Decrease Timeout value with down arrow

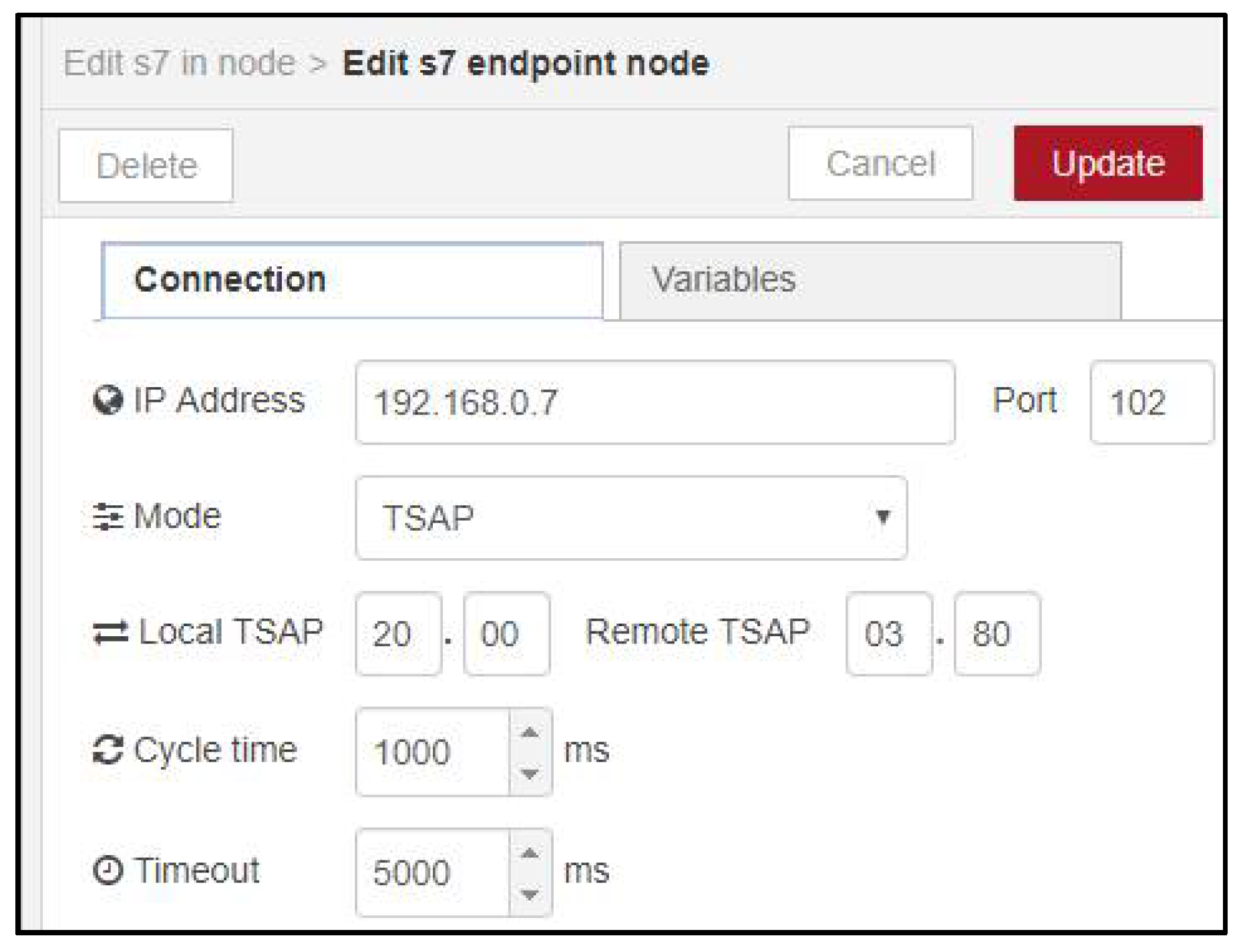530,895
